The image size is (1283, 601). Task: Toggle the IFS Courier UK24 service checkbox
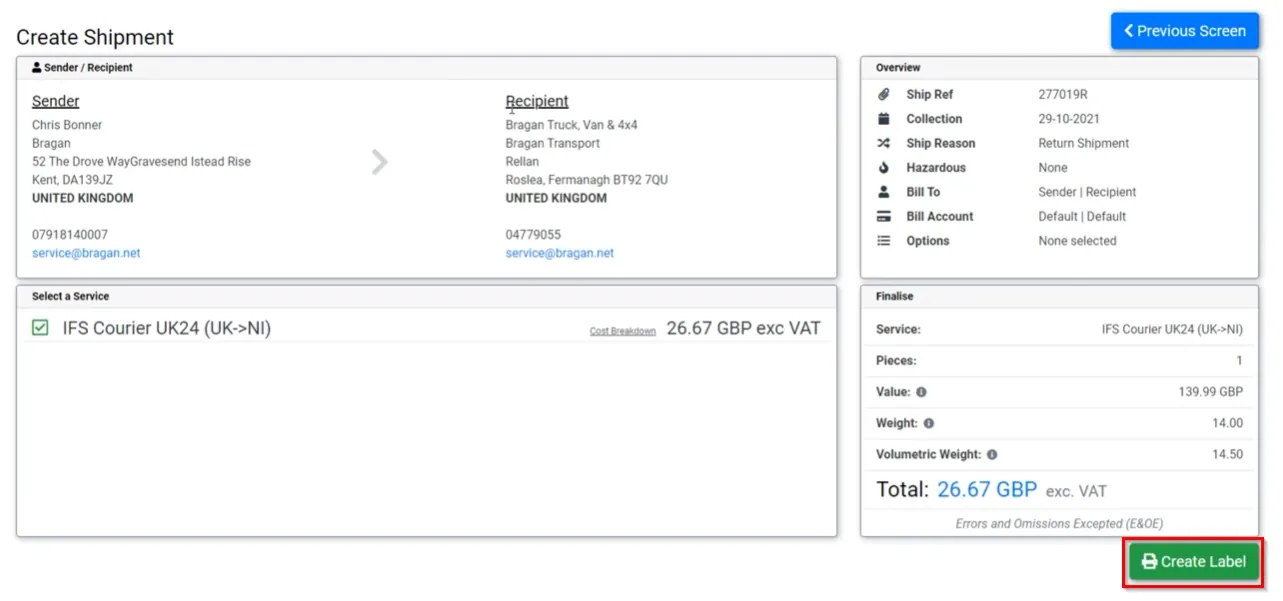pos(40,328)
